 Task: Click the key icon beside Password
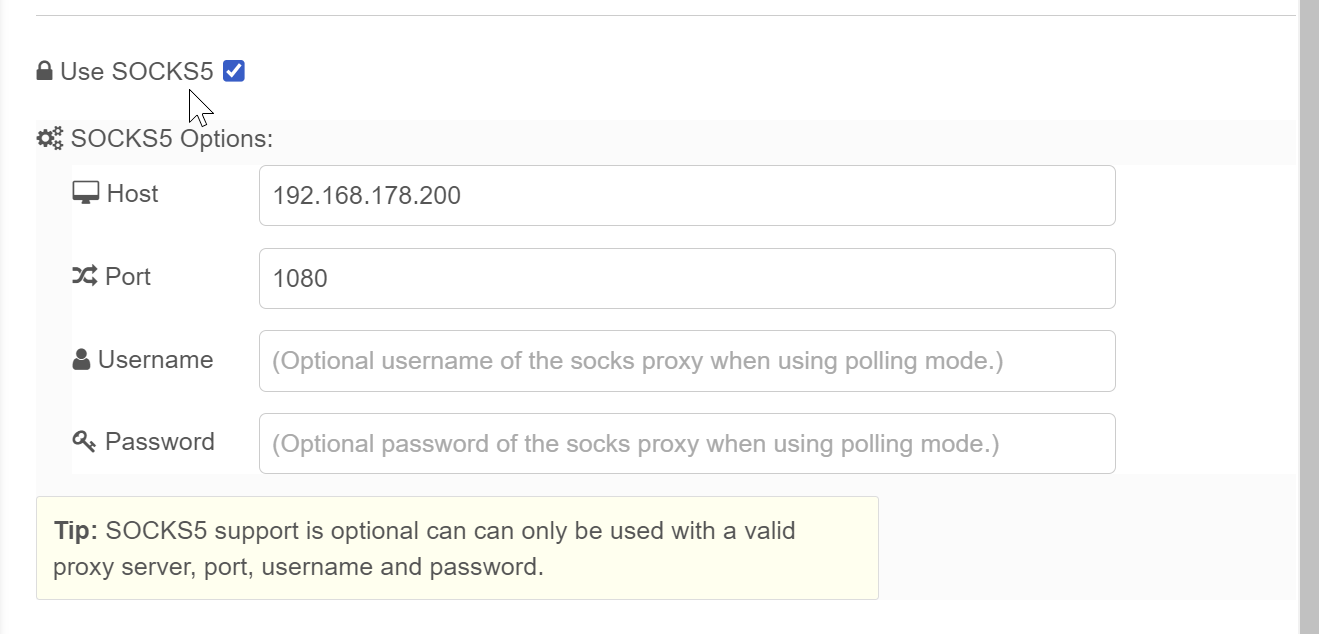(84, 441)
